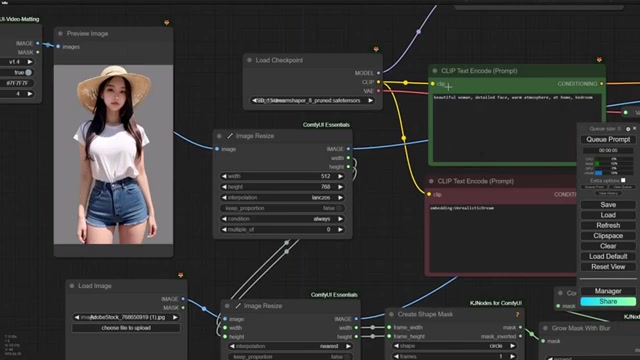Click the IMAGE output port on Load Image node

(x=183, y=299)
